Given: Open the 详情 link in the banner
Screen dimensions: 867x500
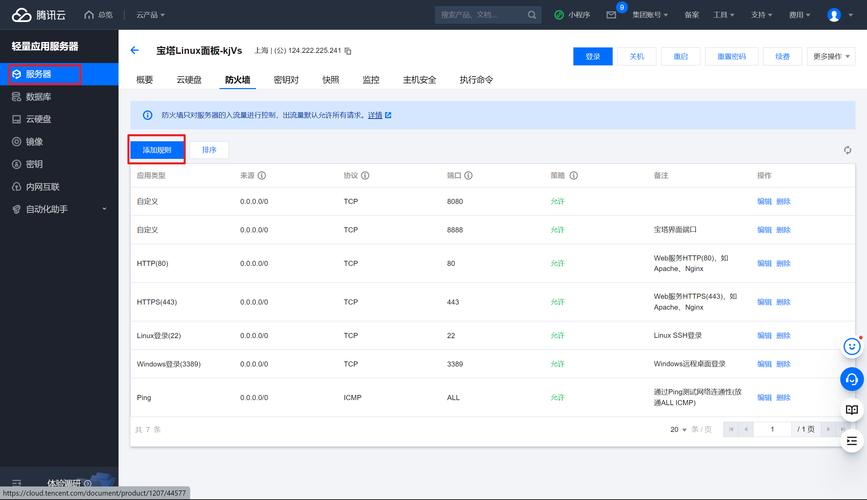Looking at the screenshot, I should [375, 115].
